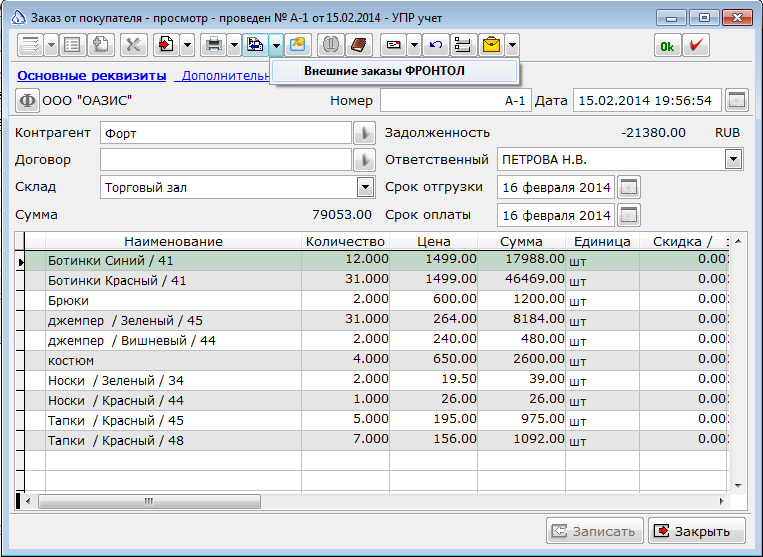This screenshot has width=763, height=557.
Task: Open calendar beside Срок оплаты
Action: 629,215
